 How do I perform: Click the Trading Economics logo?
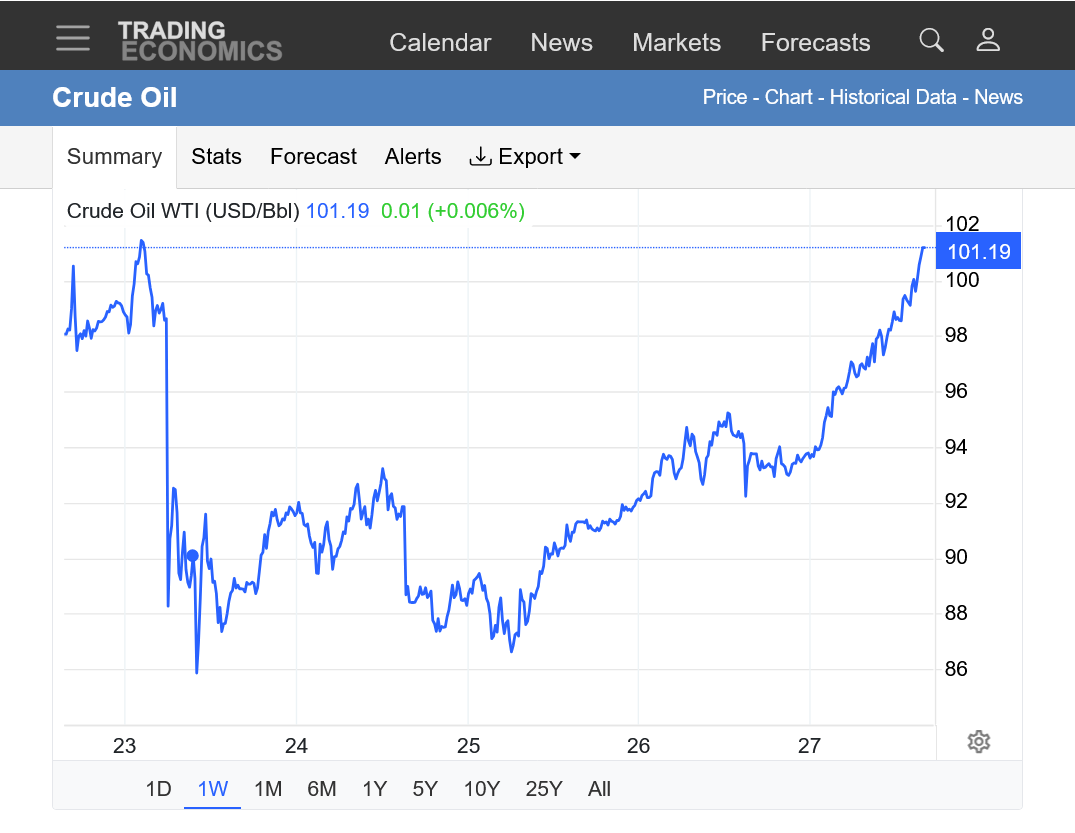200,41
